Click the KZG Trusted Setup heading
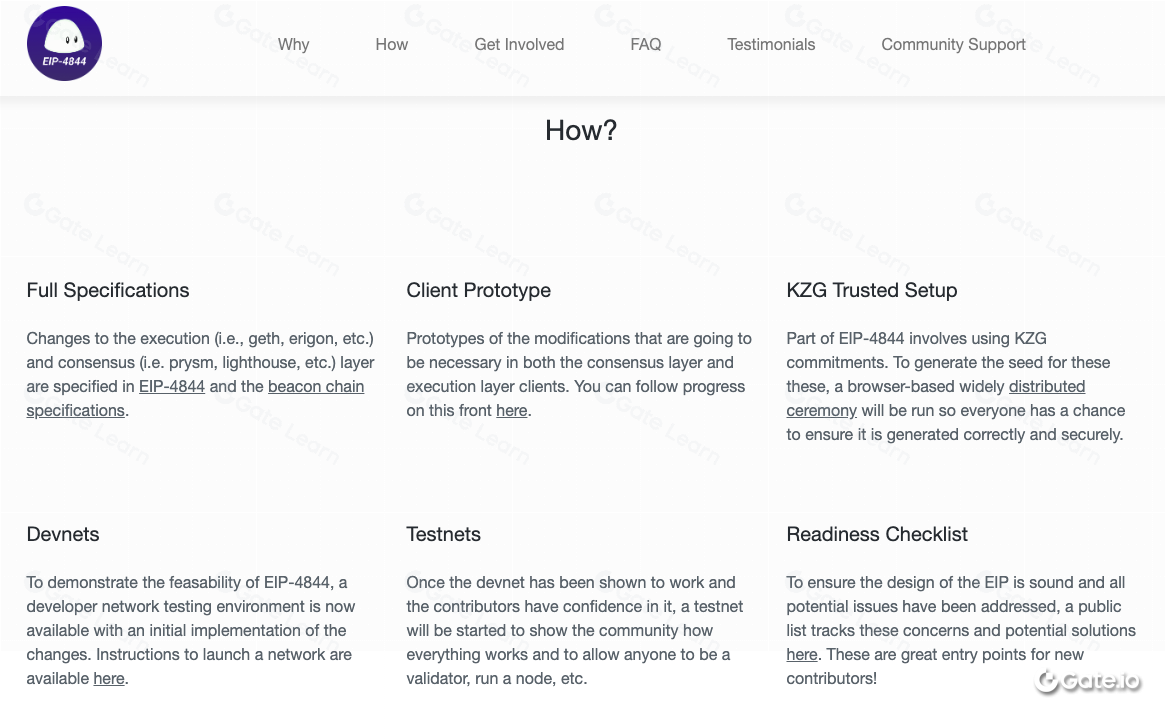The image size is (1165, 719). coord(872,290)
